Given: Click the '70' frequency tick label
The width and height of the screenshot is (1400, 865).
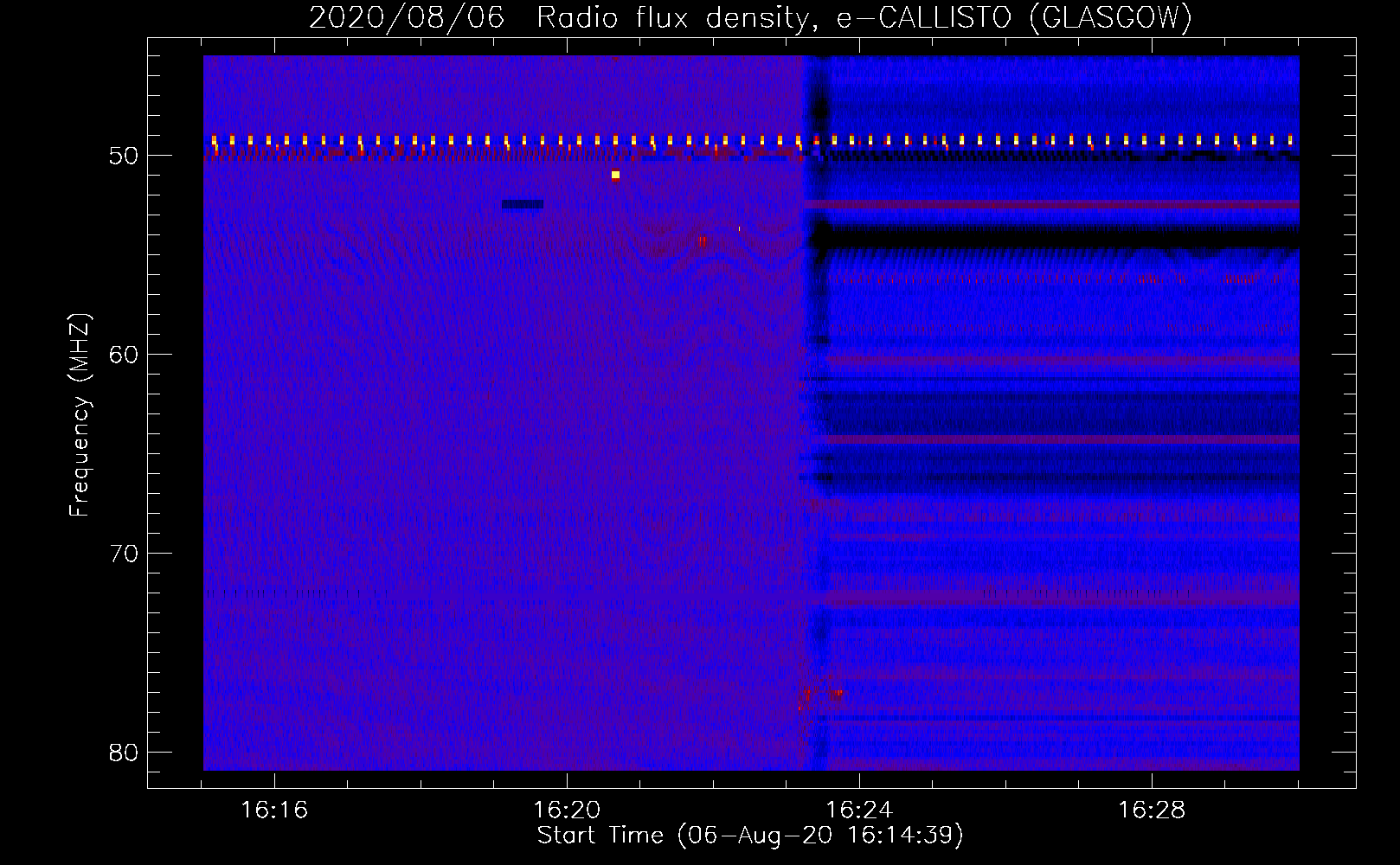Looking at the screenshot, I should coord(124,554).
